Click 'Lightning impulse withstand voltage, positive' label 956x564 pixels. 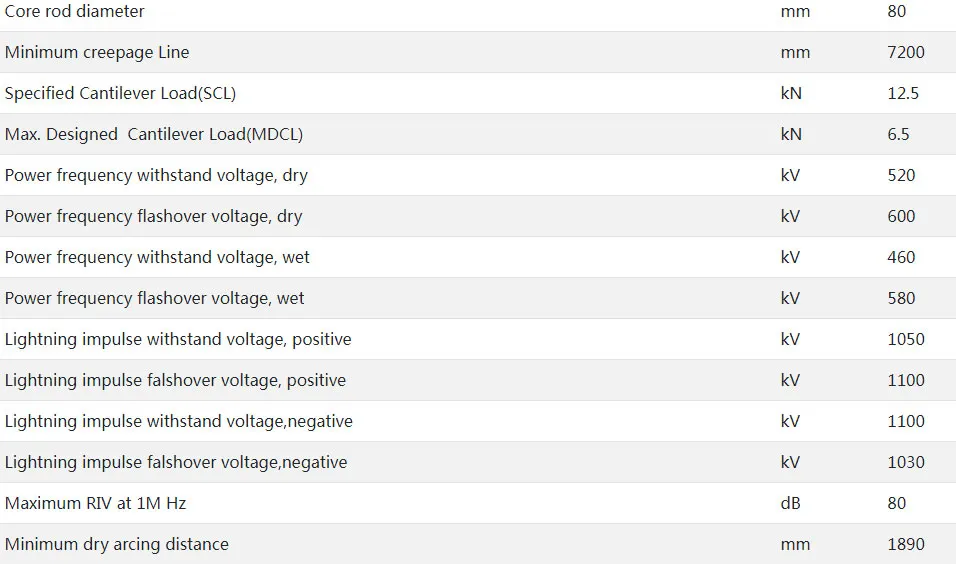pyautogui.click(x=178, y=340)
